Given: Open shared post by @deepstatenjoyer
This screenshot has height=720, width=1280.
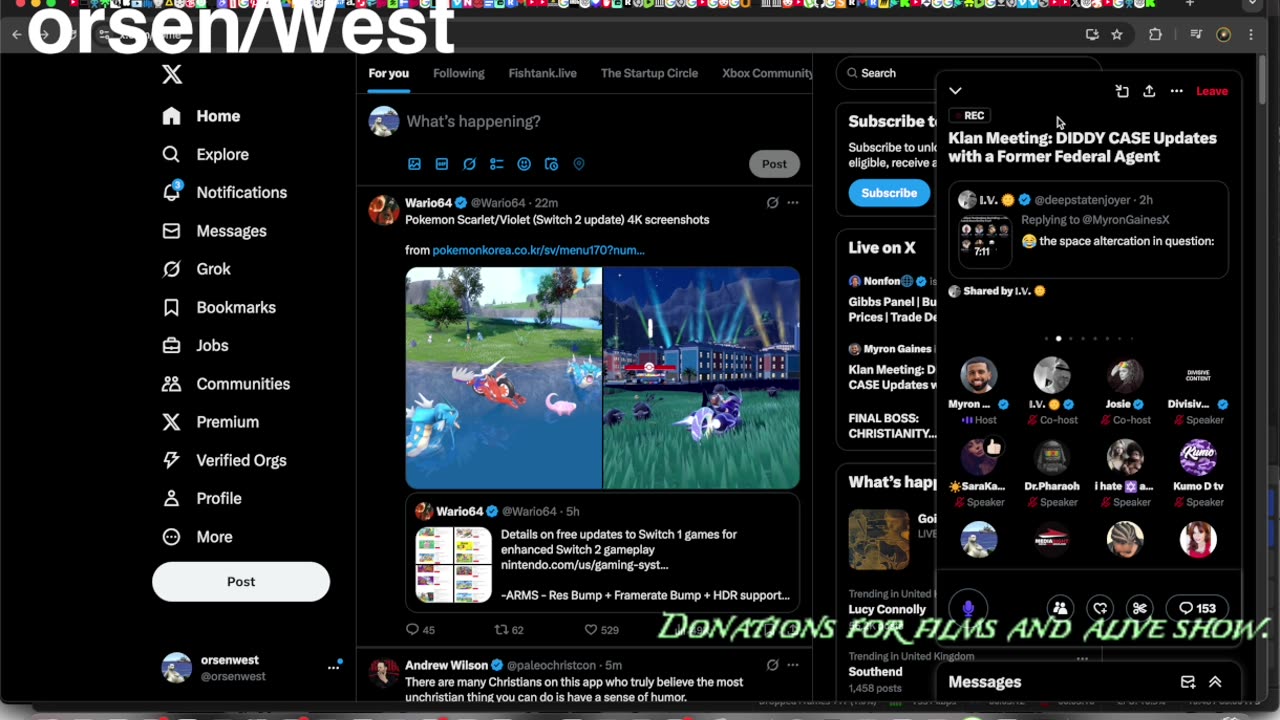Looking at the screenshot, I should pyautogui.click(x=1088, y=230).
